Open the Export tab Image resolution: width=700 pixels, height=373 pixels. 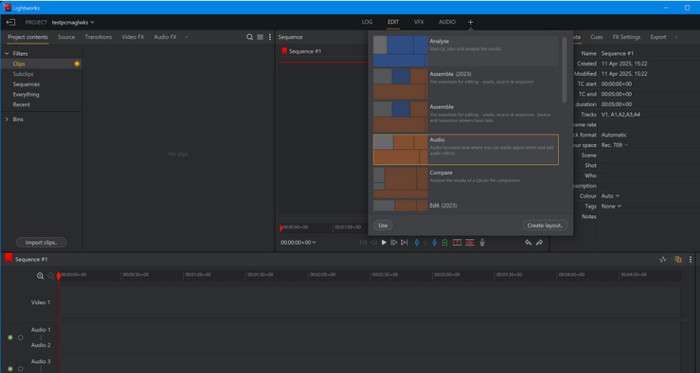[658, 37]
